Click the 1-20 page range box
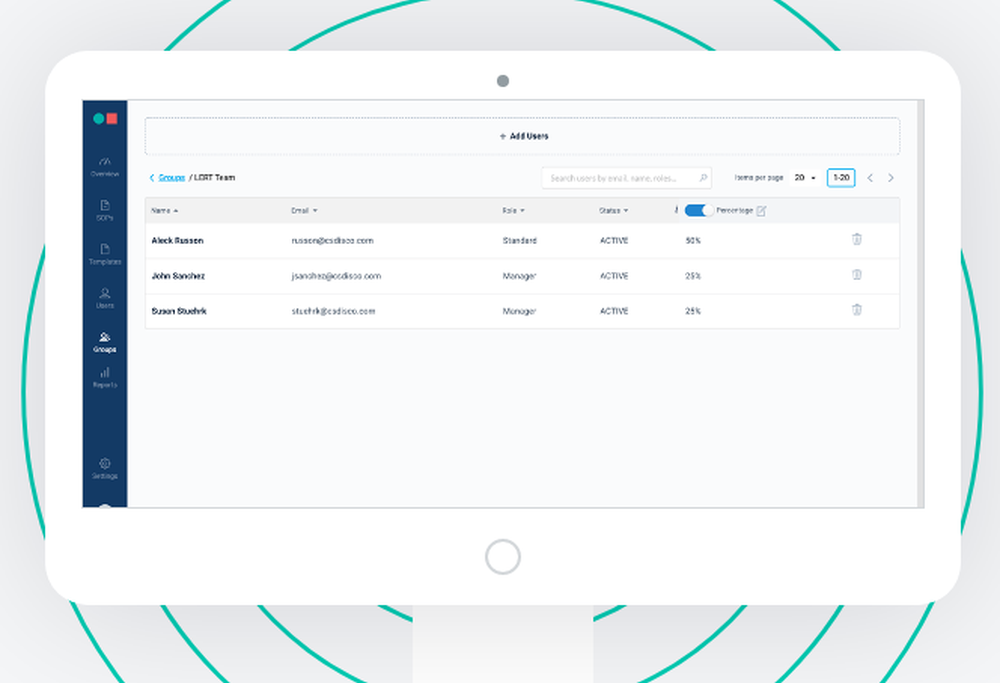The height and width of the screenshot is (683, 1000). point(841,178)
